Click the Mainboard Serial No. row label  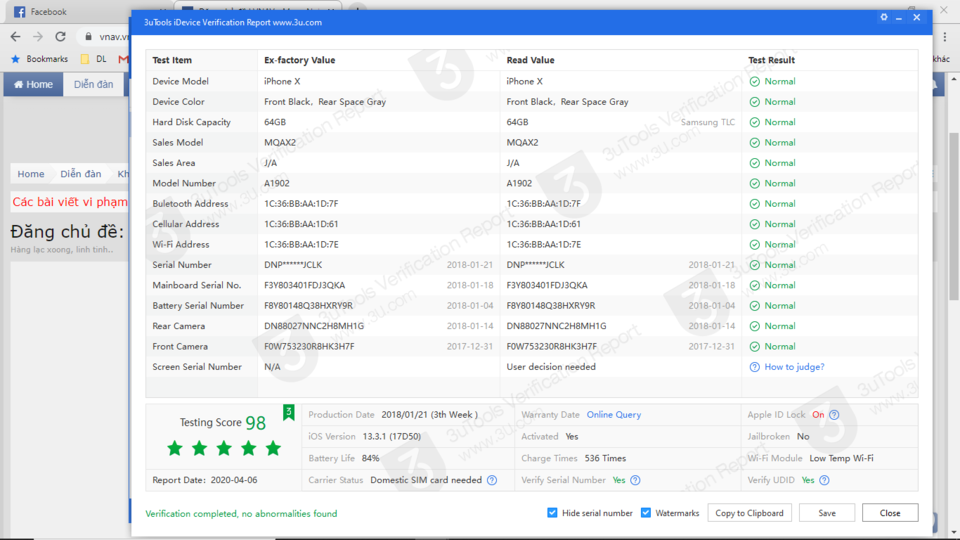point(197,285)
